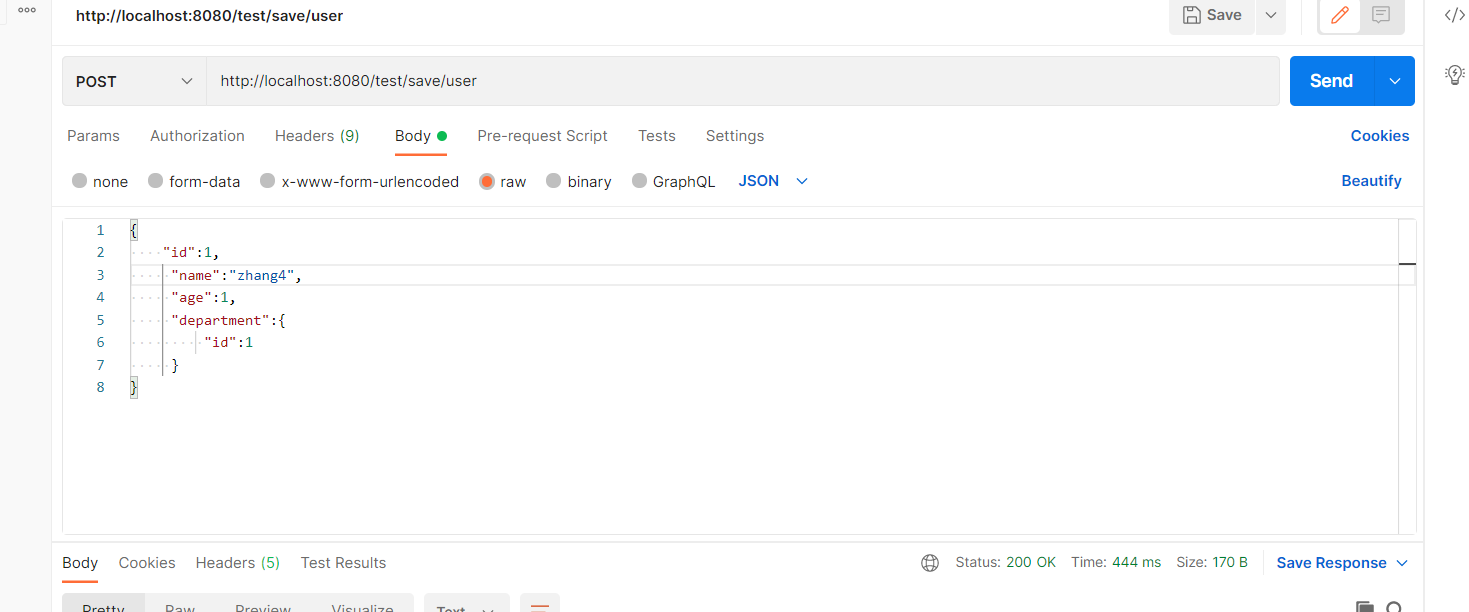Open the Settings tab
Screen dimensions: 1469x612
tap(735, 136)
